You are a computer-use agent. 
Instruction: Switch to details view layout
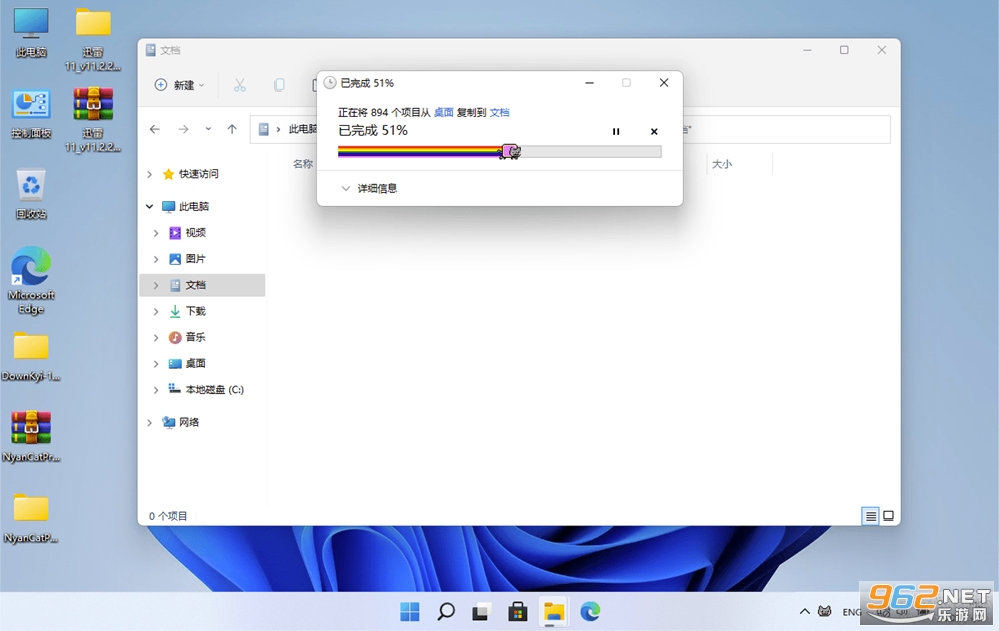[x=870, y=516]
